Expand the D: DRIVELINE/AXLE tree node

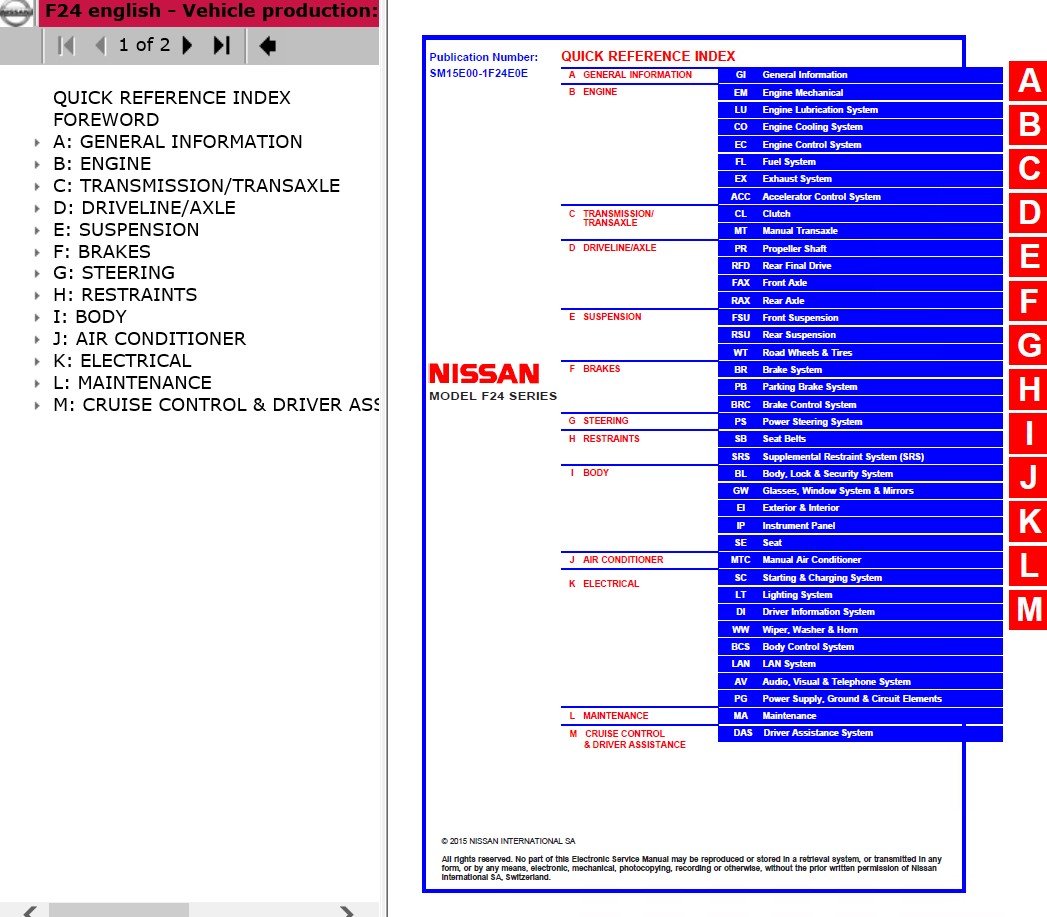tap(37, 208)
